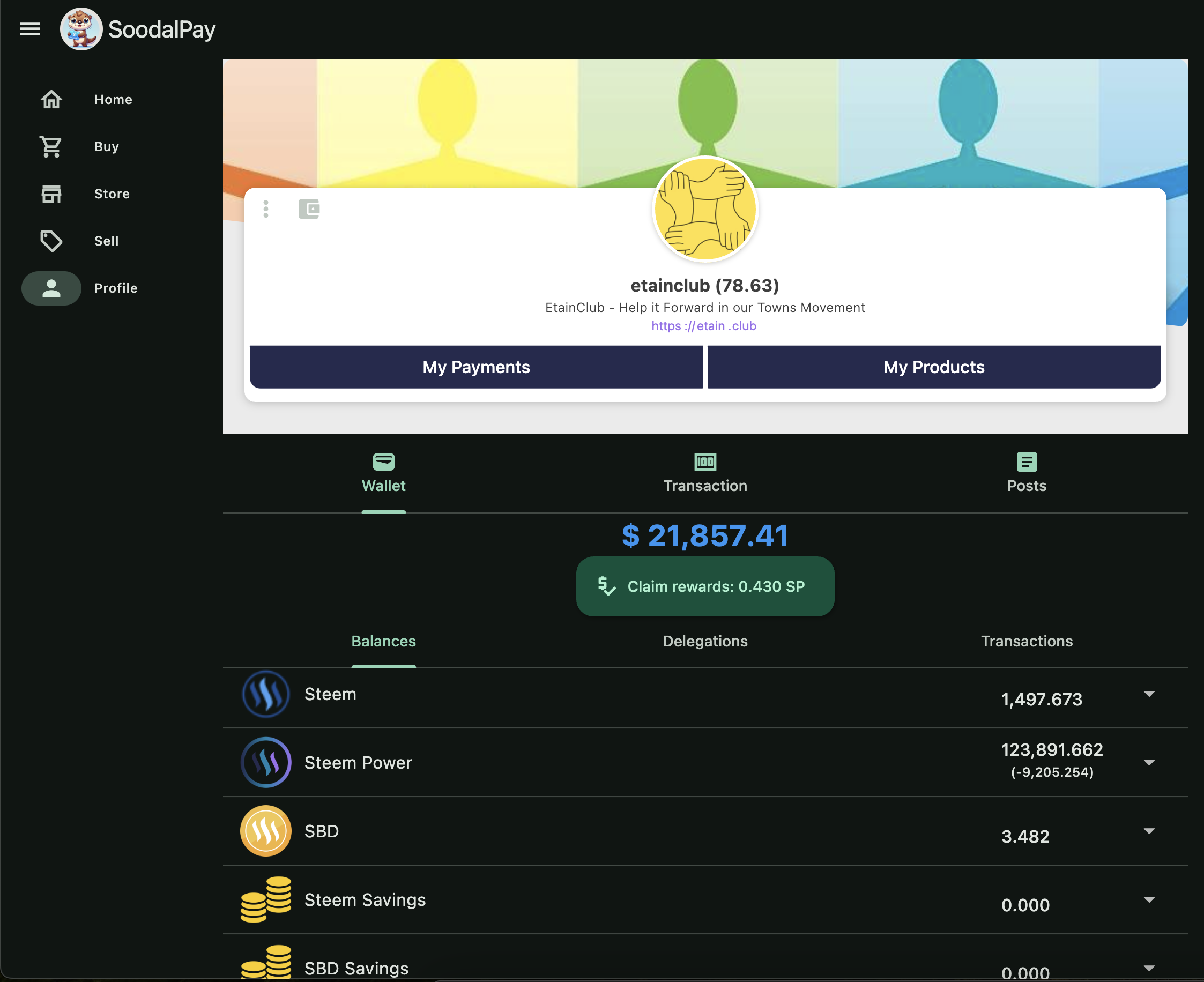Screen dimensions: 1204x982
Task: Expand the Steem Savings dropdown arrow
Action: 1149,899
